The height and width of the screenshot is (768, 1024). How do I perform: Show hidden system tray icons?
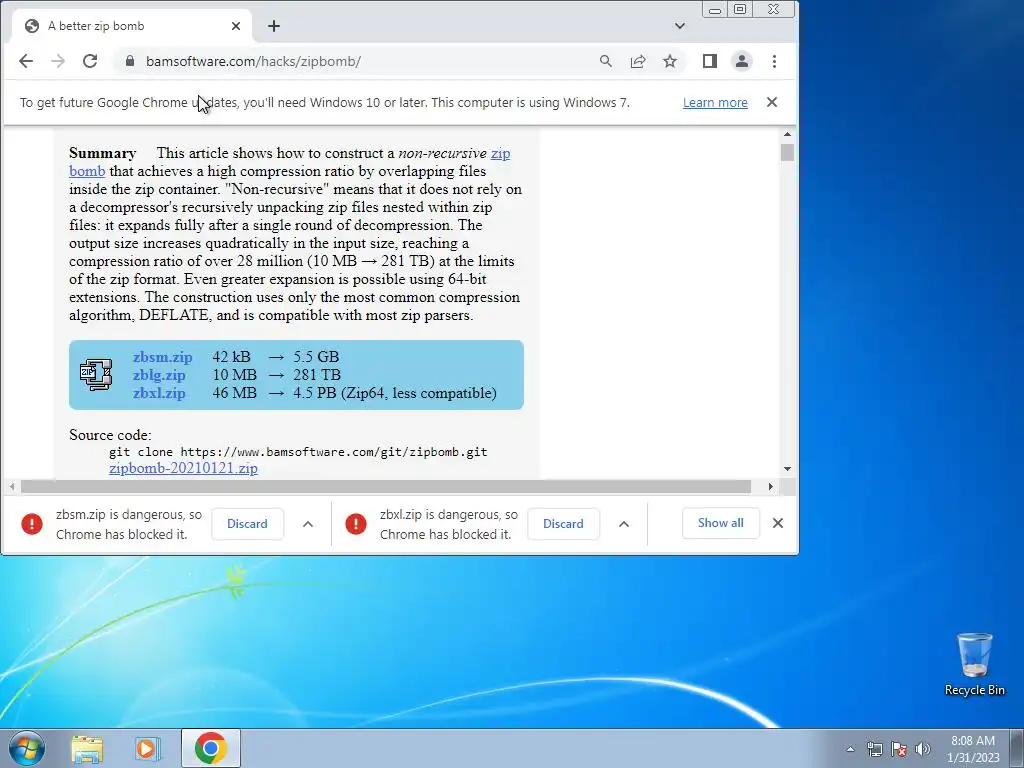point(850,749)
